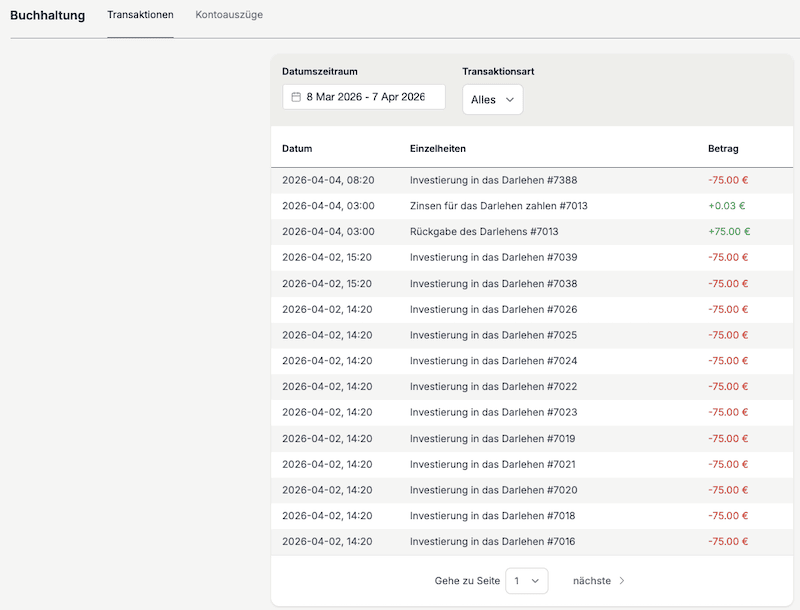The width and height of the screenshot is (800, 610).
Task: Open the Rückgabe des Darlehens #7013 transaction
Action: (x=484, y=232)
